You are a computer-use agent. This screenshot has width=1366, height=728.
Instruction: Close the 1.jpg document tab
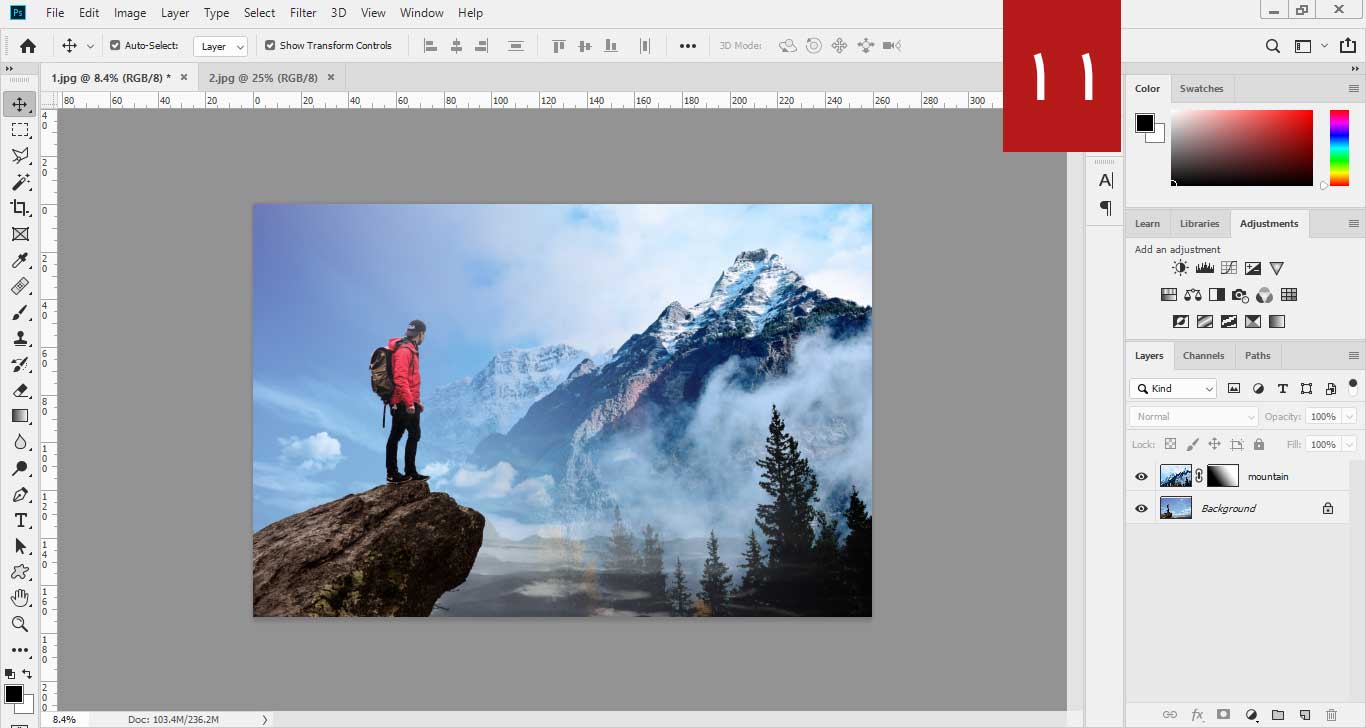click(184, 77)
